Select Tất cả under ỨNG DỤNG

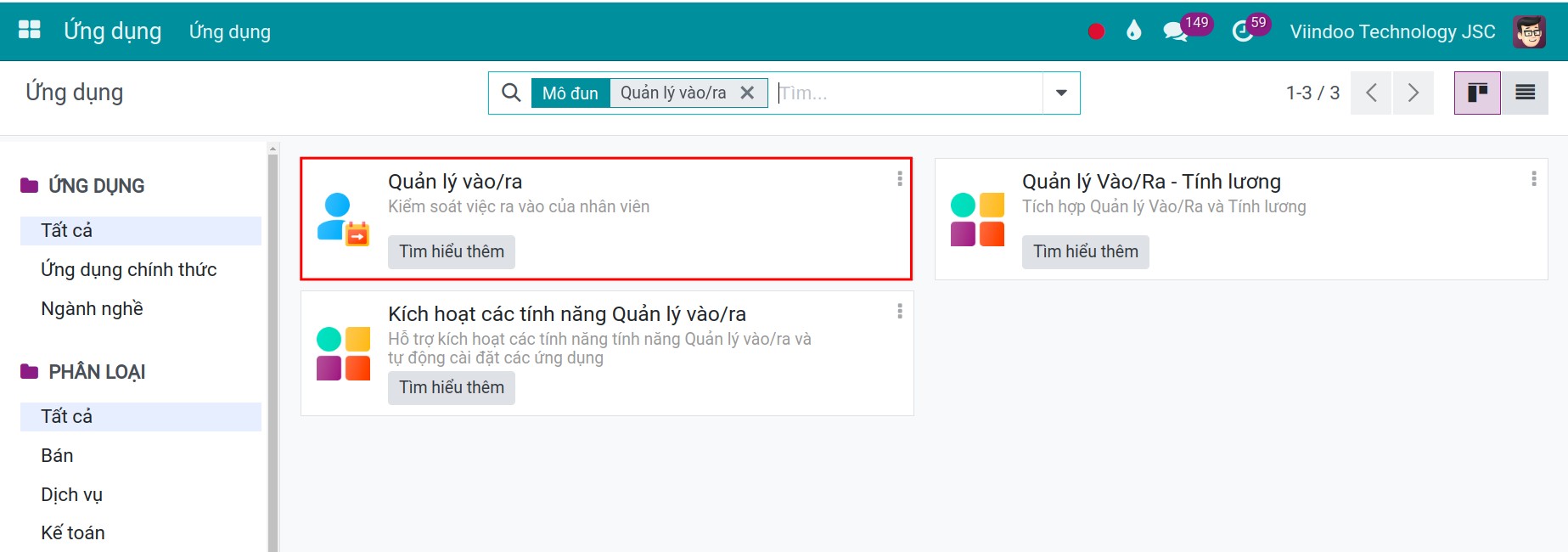(141, 231)
